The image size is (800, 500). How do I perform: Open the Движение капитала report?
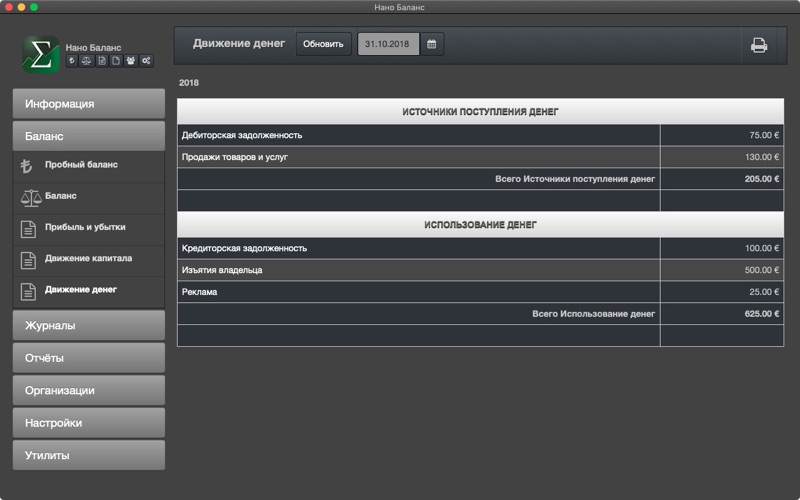89,259
